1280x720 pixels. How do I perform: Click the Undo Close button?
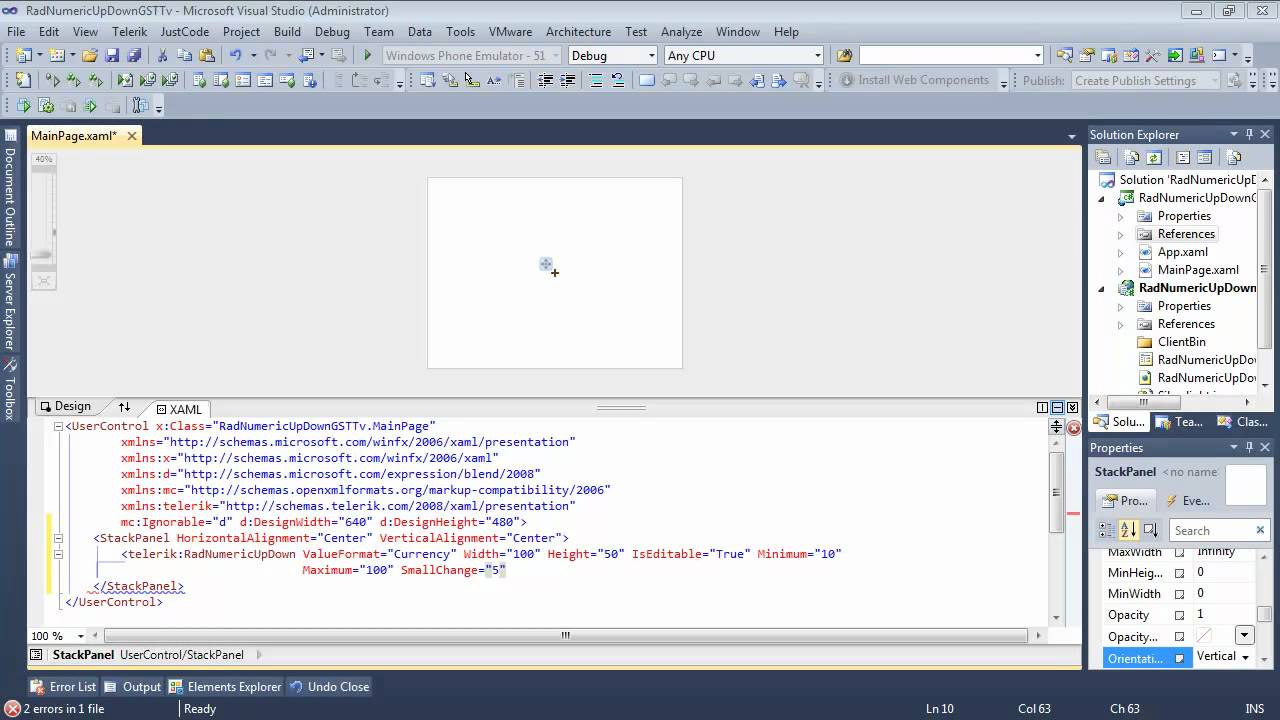click(x=329, y=687)
